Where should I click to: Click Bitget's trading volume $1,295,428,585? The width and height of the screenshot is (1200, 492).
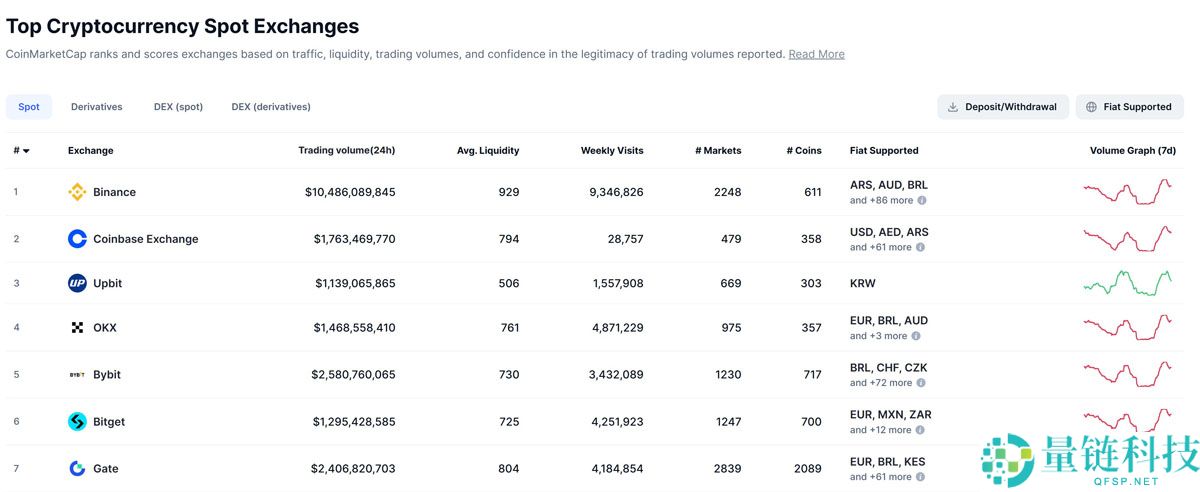[354, 422]
